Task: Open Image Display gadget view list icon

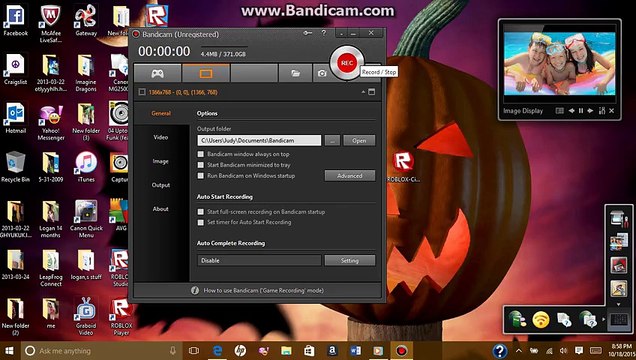Action: [x=560, y=111]
